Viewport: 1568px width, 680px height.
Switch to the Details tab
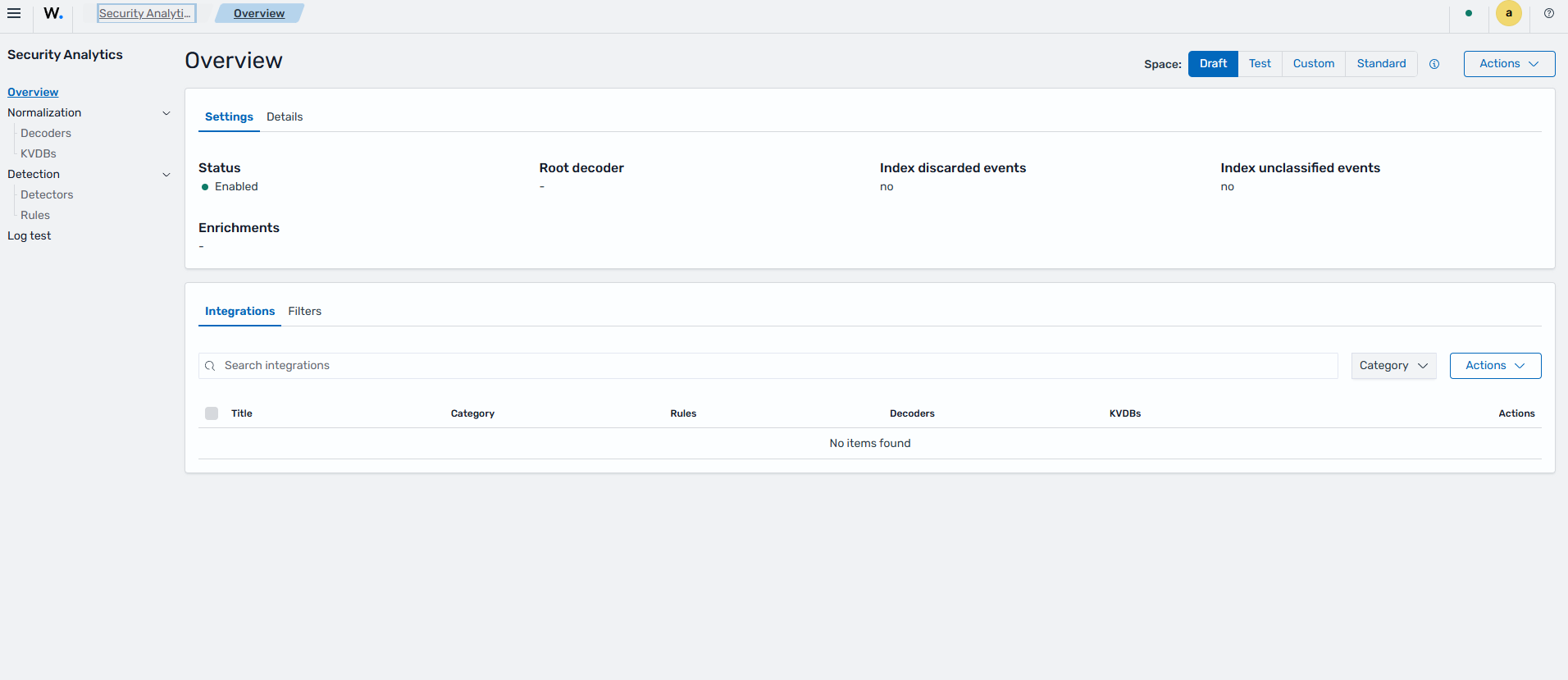click(285, 117)
